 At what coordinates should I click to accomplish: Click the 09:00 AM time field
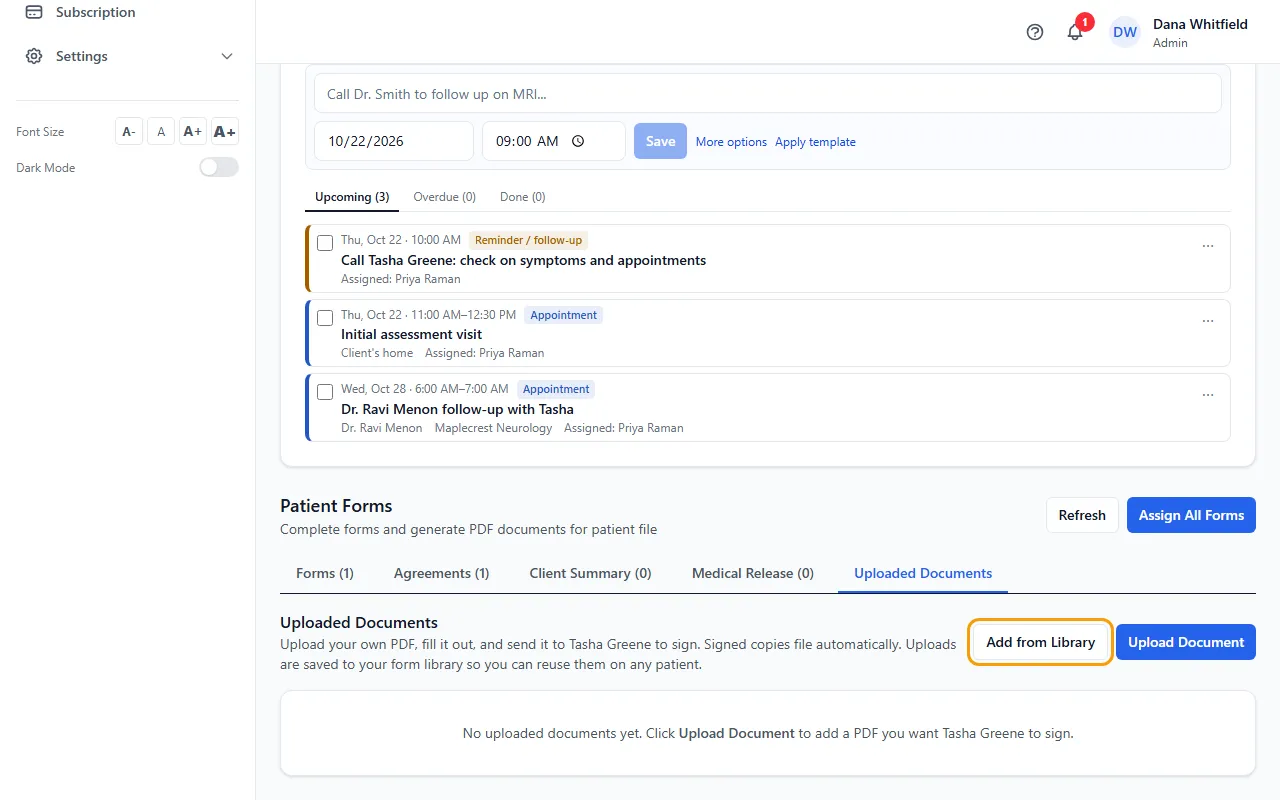point(554,141)
